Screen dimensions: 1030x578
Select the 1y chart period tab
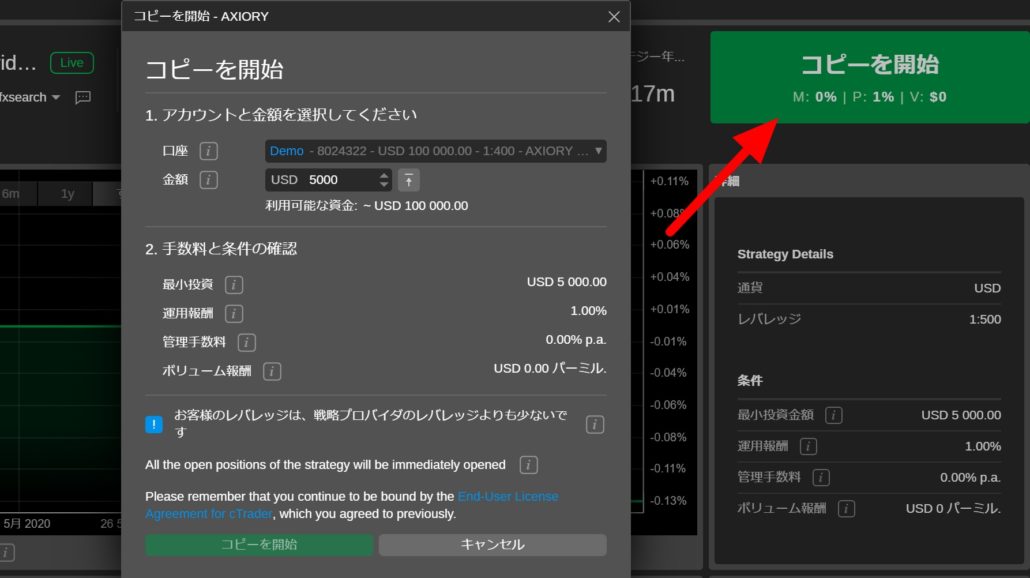[x=67, y=194]
